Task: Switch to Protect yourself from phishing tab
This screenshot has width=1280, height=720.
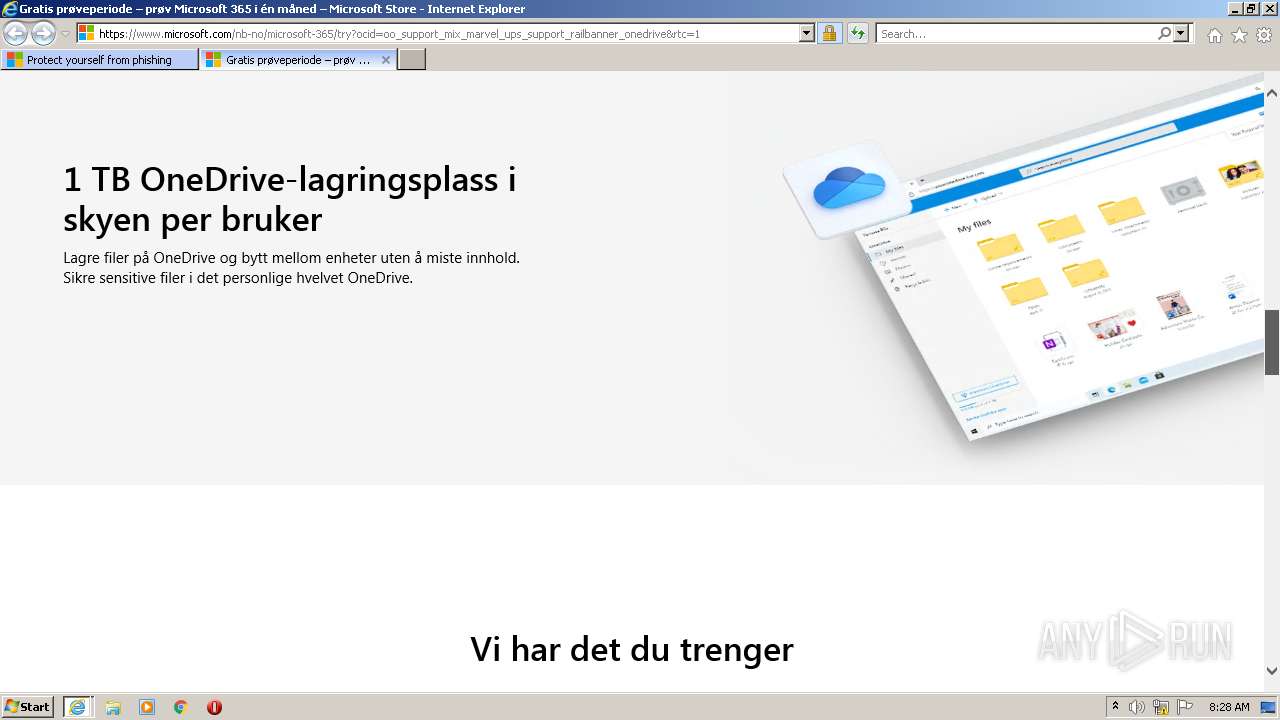Action: pos(100,60)
